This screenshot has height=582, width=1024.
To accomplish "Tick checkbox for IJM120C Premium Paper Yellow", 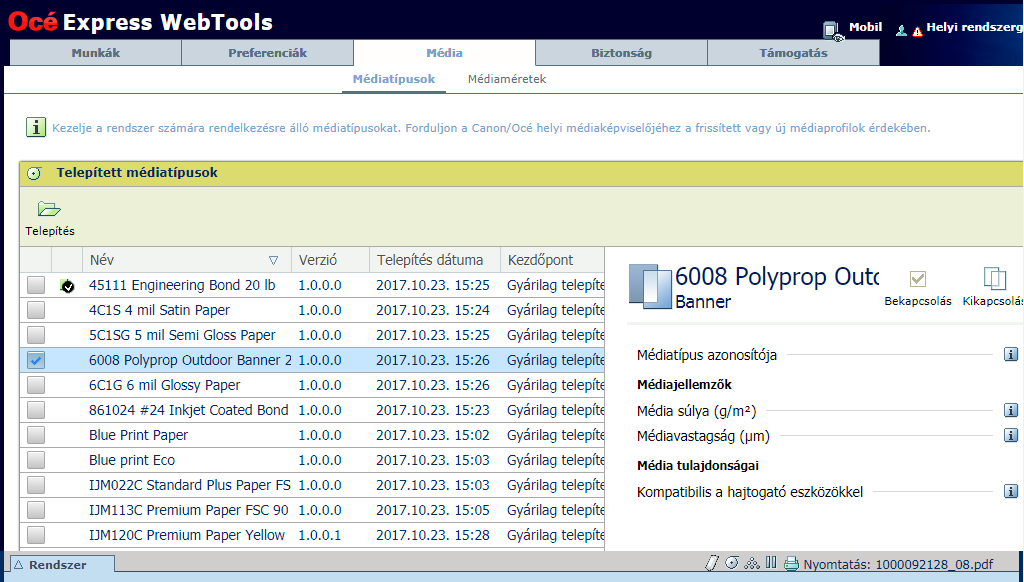I will click(36, 535).
